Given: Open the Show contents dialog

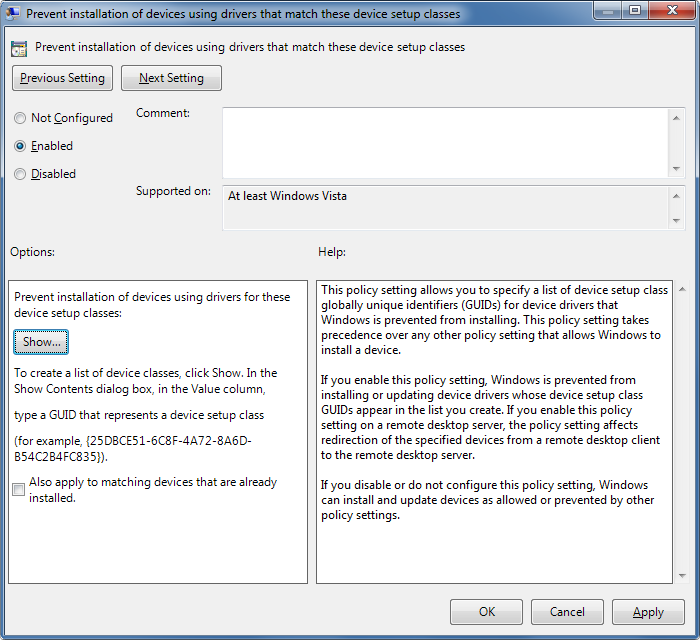Looking at the screenshot, I should (x=41, y=342).
